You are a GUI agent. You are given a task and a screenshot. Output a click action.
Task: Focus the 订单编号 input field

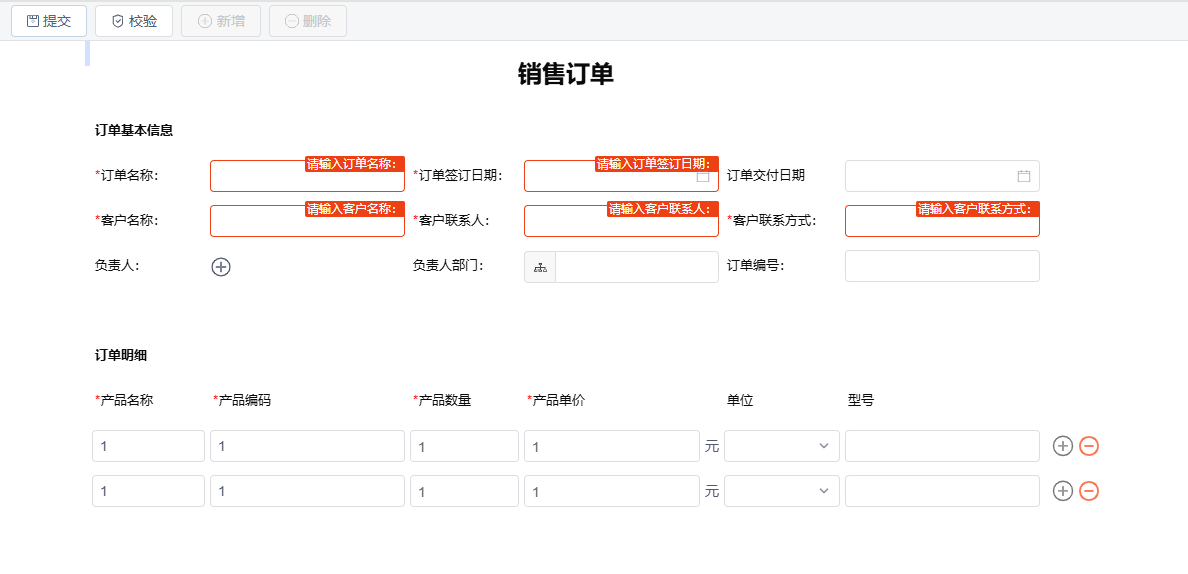tap(943, 267)
